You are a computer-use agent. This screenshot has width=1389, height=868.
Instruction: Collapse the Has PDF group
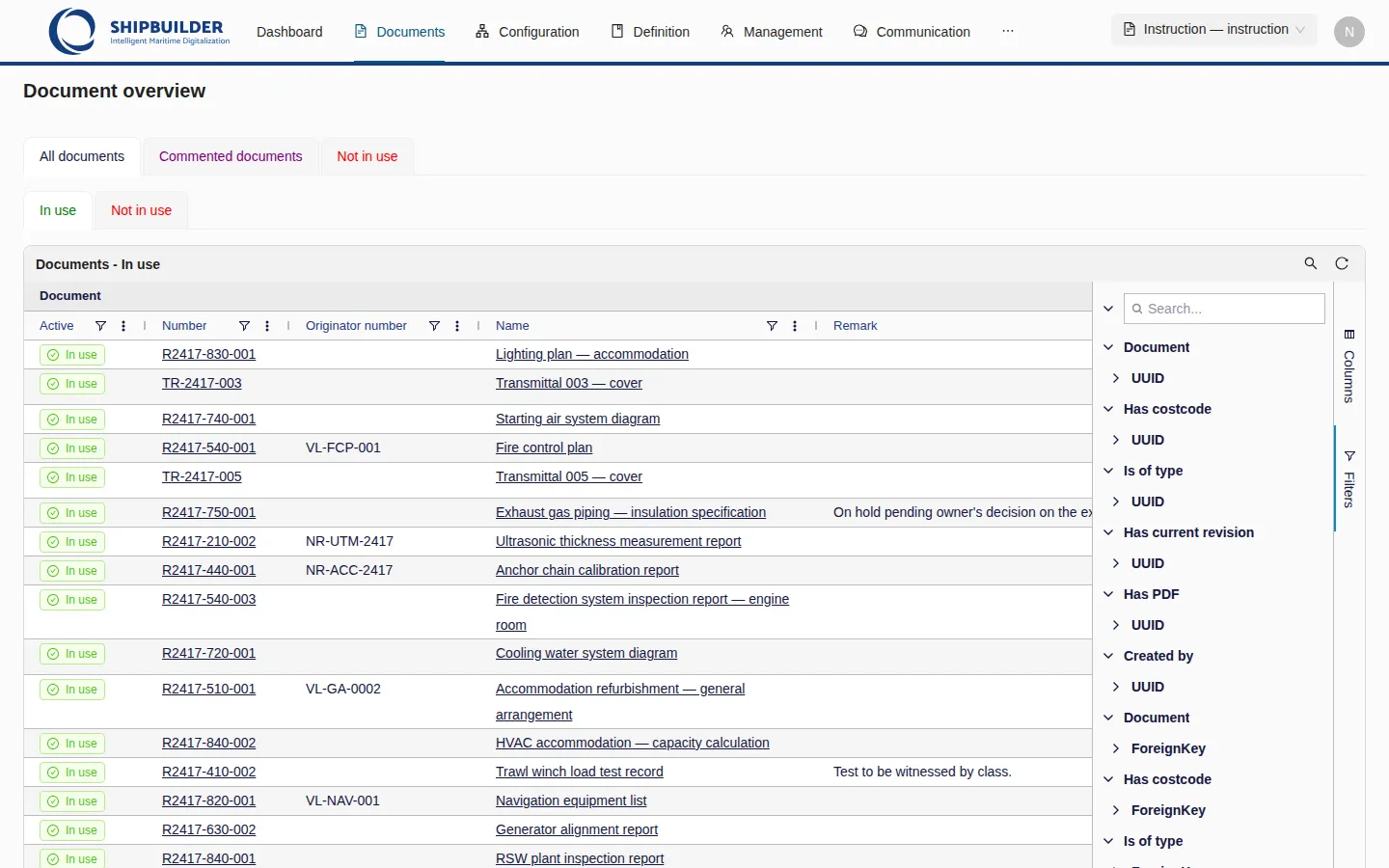1108,594
